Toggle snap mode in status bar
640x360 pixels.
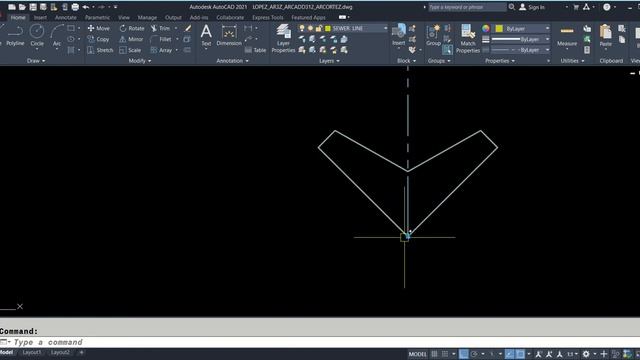coord(445,354)
